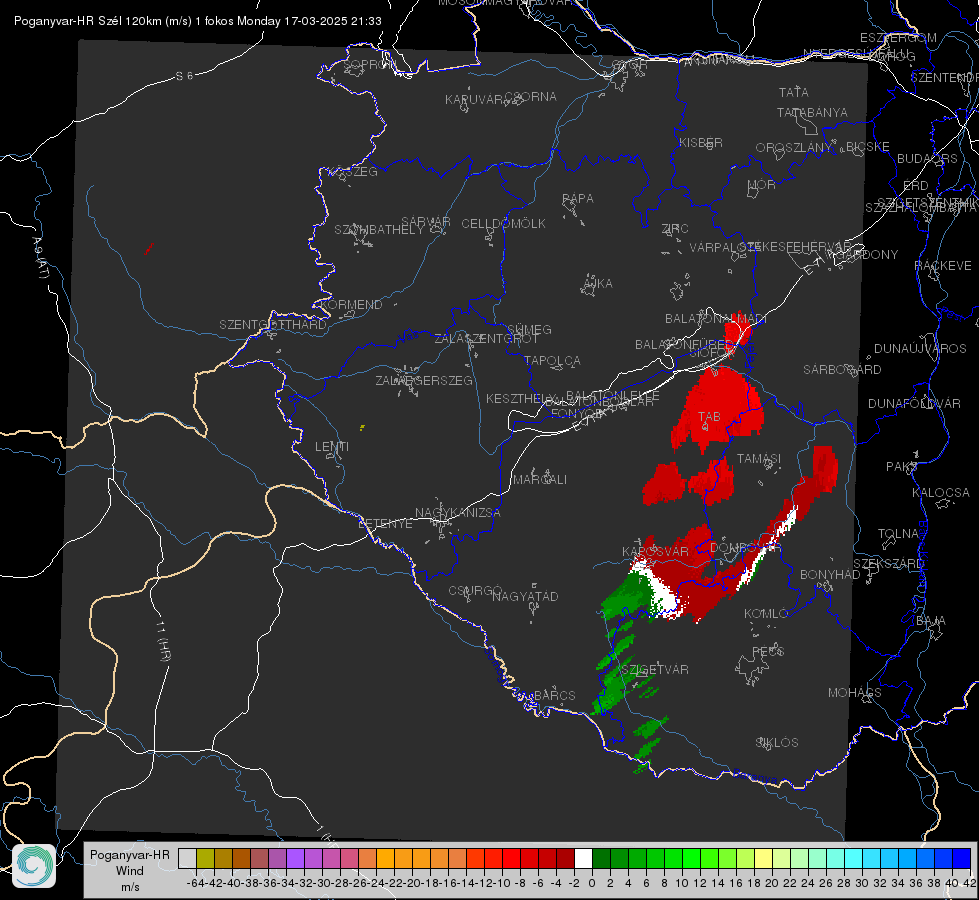This screenshot has width=979, height=900.
Task: Click the SÜMEG label
Action: pyautogui.click(x=529, y=330)
